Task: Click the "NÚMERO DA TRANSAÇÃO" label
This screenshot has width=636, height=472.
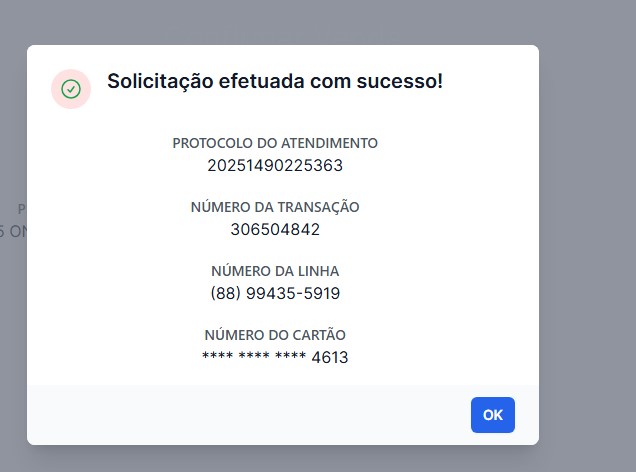Action: pyautogui.click(x=275, y=207)
